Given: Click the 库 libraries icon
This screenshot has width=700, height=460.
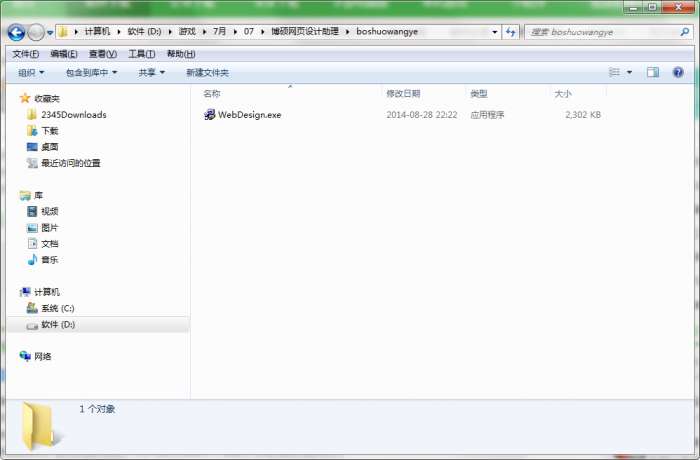Looking at the screenshot, I should pos(25,195).
